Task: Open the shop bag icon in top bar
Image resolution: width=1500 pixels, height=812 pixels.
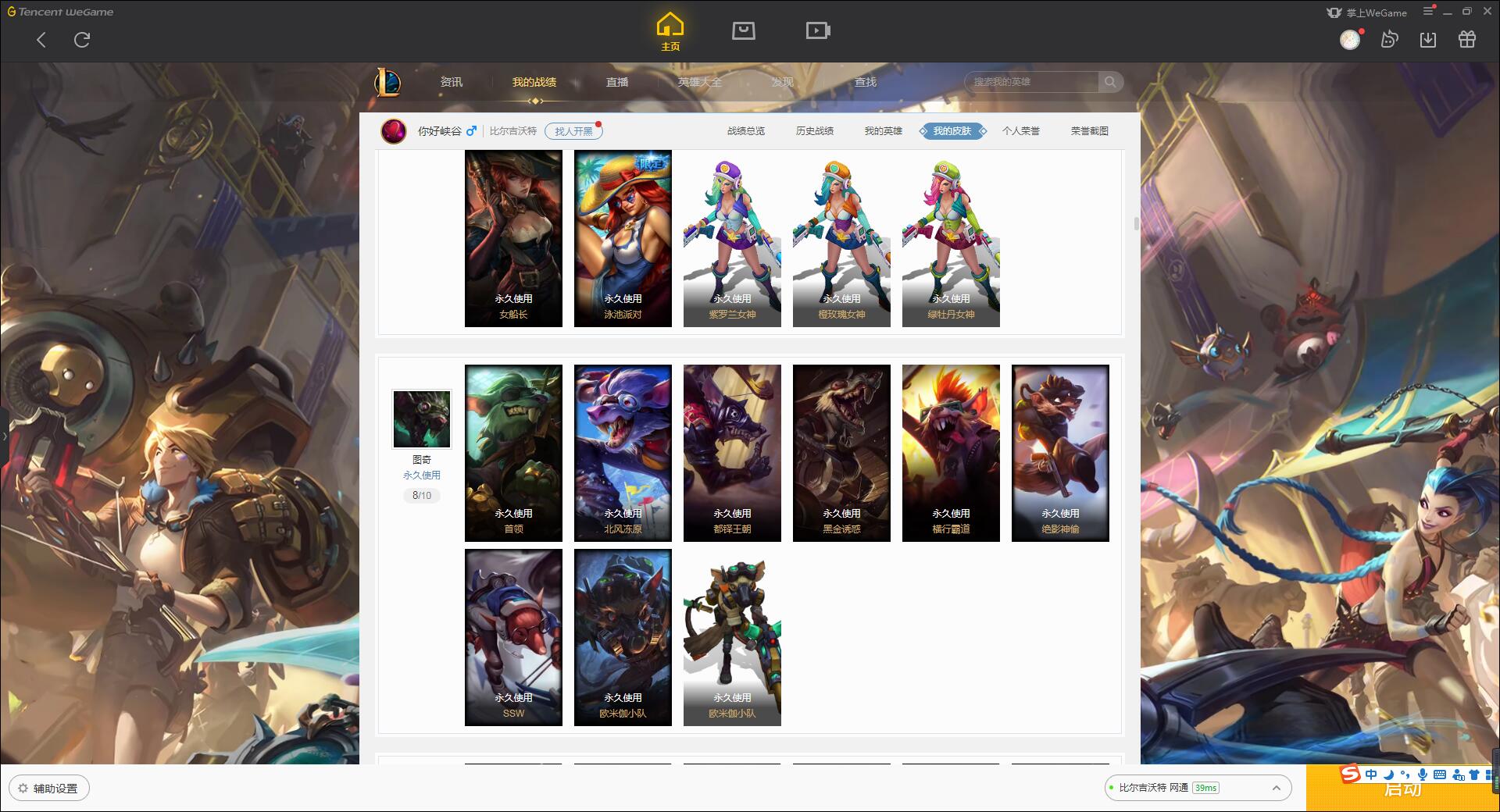Action: coord(743,30)
